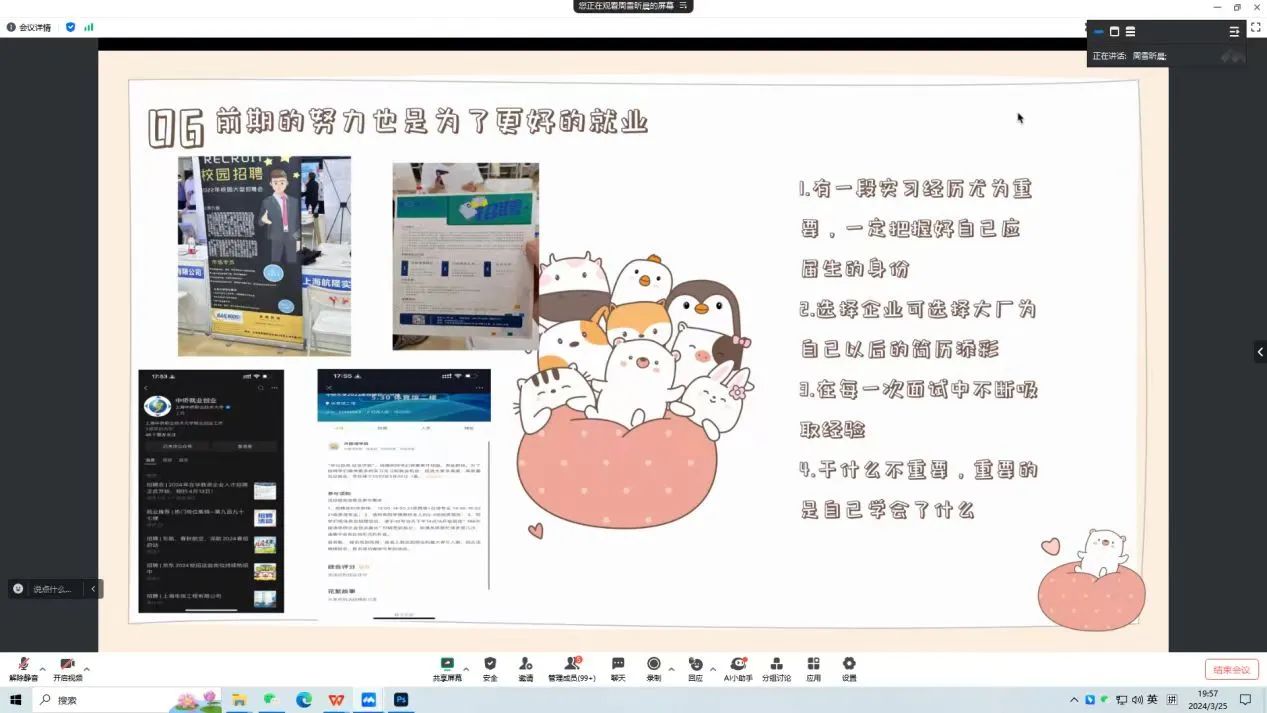Start recording with 录制 button
Viewport: 1267px width, 713px height.
[x=653, y=668]
